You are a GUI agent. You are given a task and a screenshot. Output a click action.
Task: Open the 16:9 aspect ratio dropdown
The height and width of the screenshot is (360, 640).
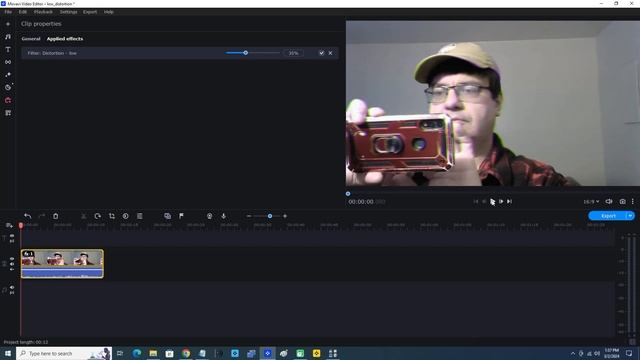591,202
